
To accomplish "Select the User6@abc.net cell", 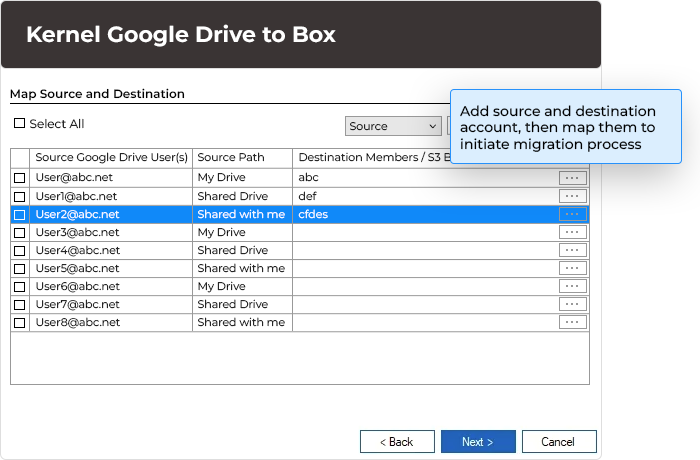I will 111,286.
